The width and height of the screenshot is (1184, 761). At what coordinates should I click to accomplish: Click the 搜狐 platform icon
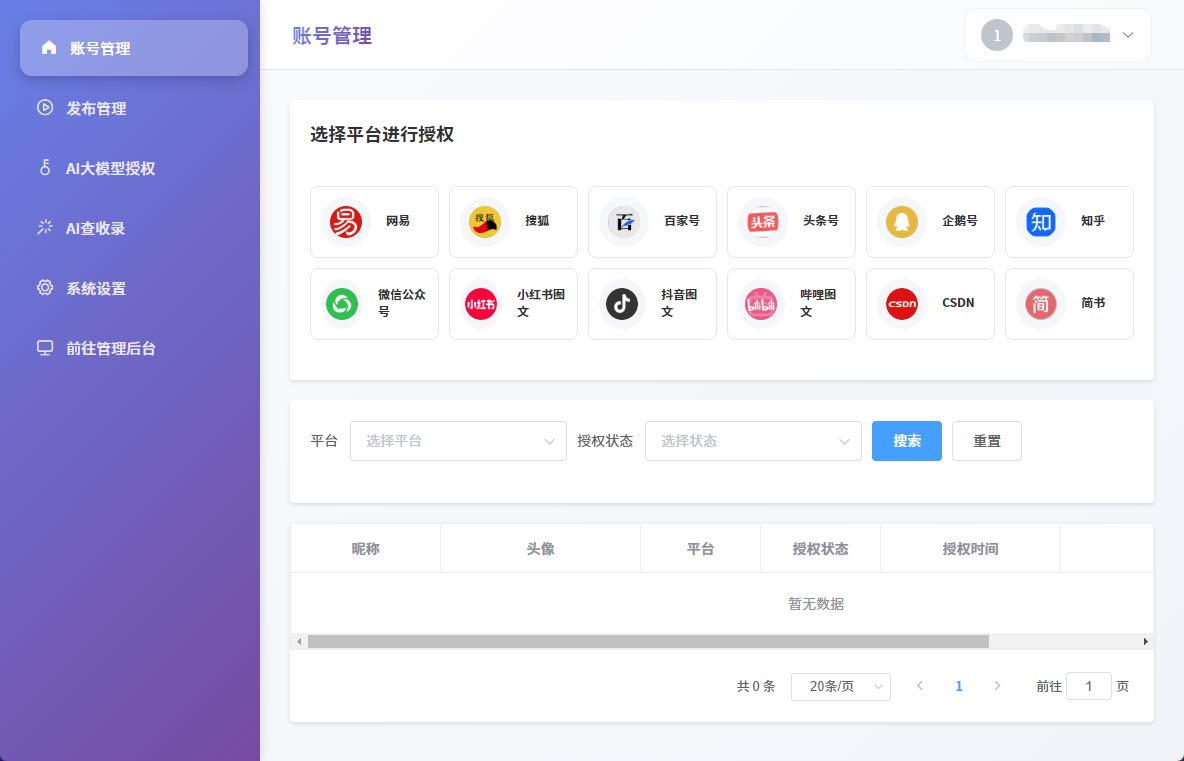click(513, 222)
